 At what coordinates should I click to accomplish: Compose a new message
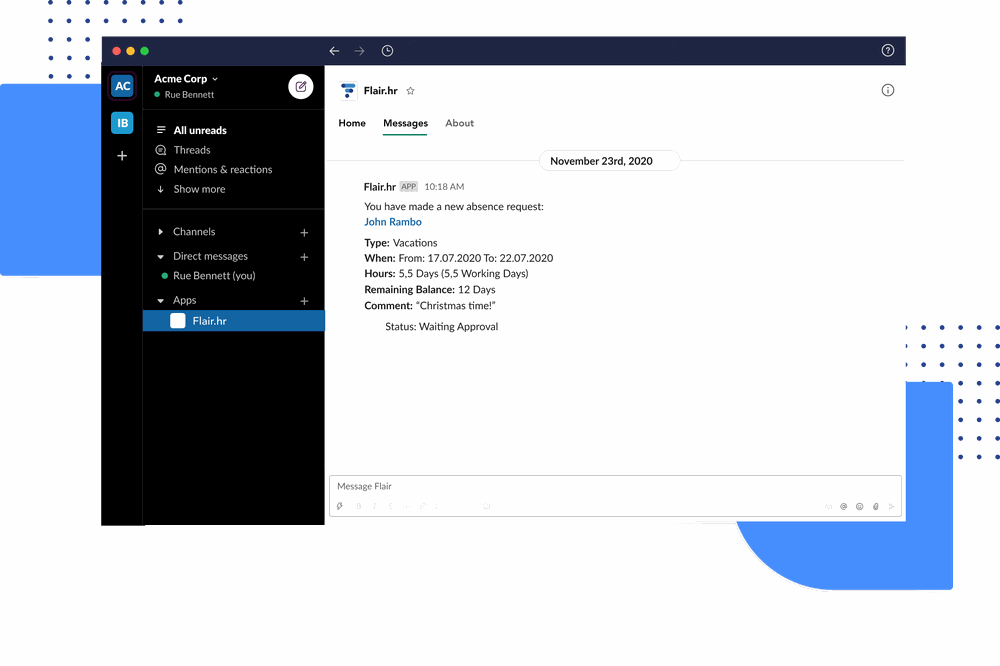point(300,87)
